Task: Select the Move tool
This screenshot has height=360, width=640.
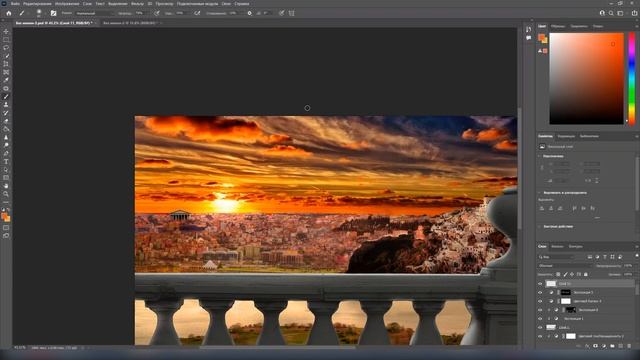Action: tap(6, 31)
